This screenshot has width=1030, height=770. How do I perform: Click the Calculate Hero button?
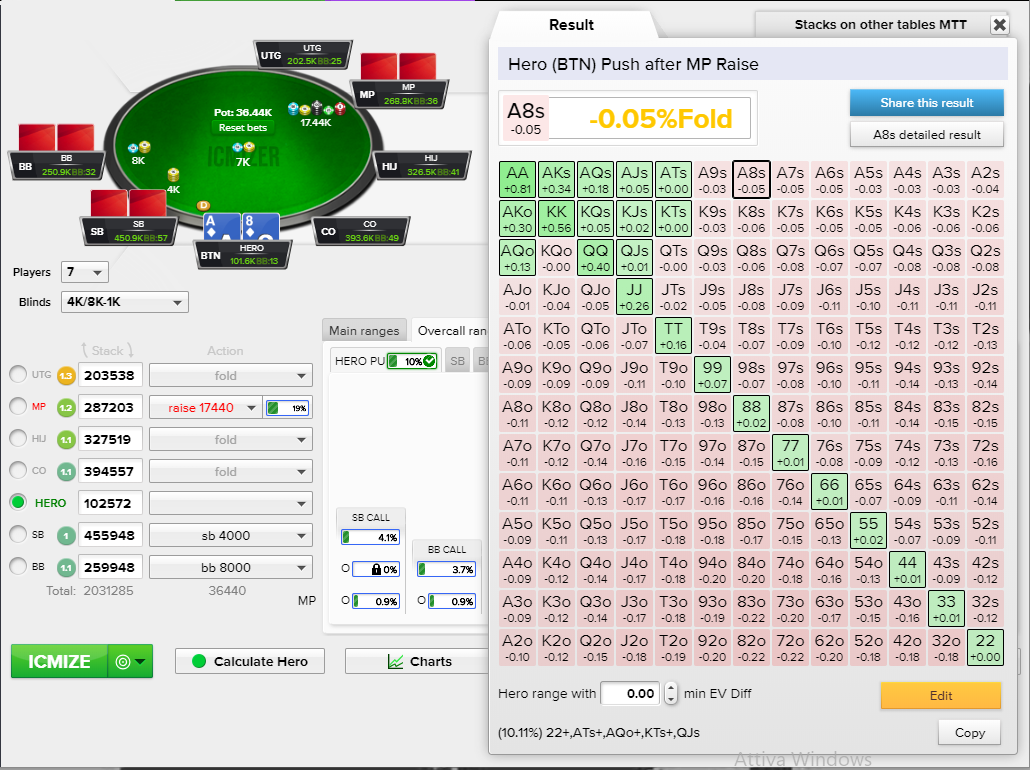[x=250, y=662]
